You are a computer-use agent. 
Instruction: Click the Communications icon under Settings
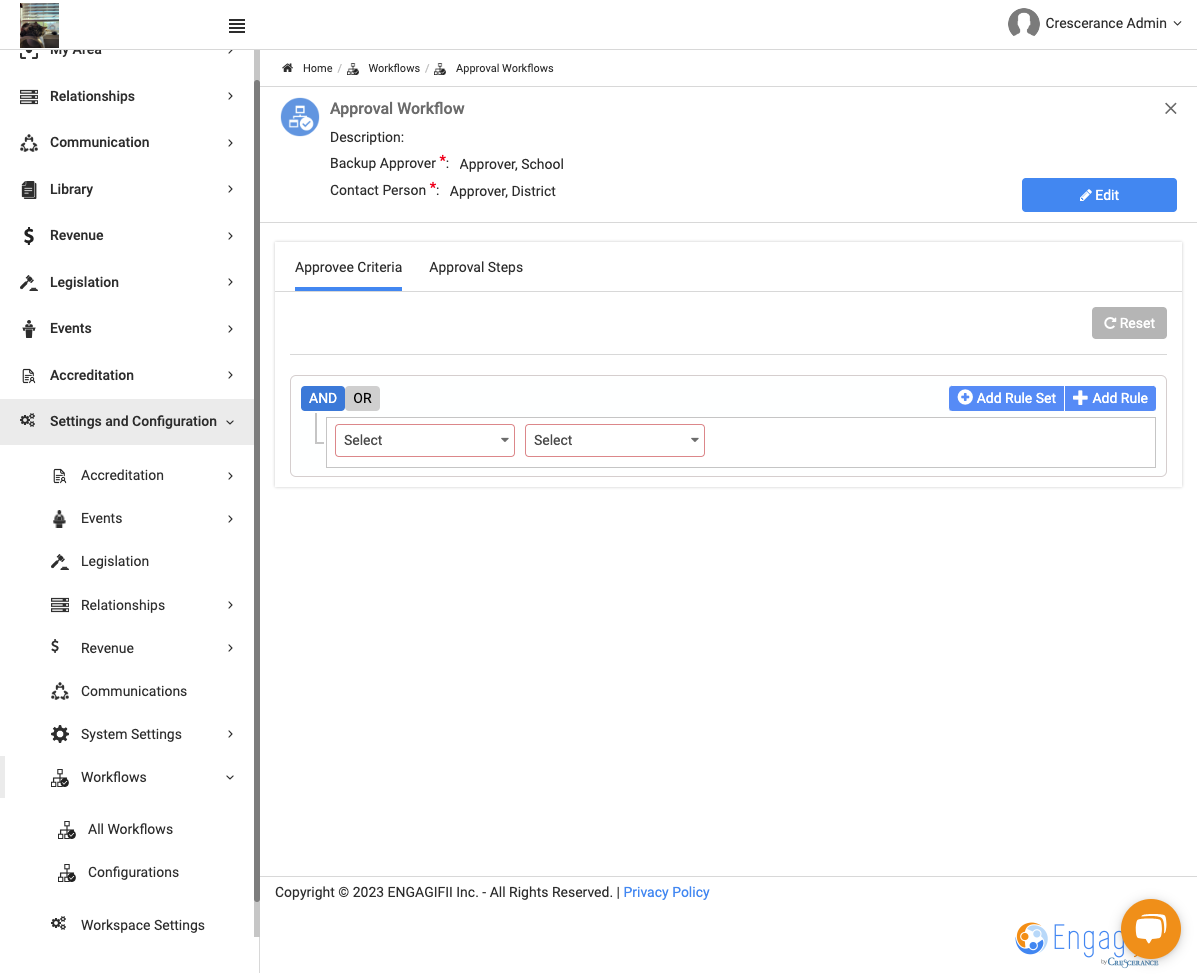[x=60, y=692]
